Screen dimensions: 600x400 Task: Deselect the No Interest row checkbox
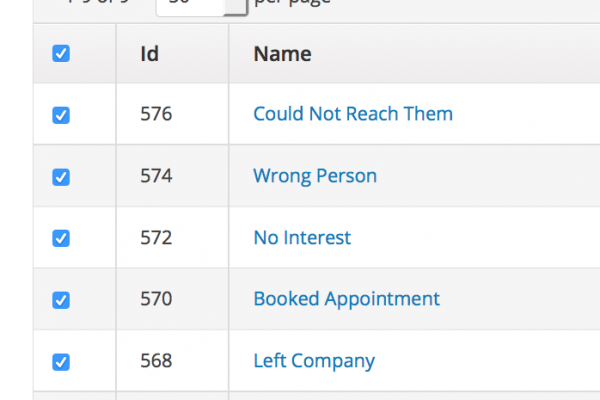61,239
